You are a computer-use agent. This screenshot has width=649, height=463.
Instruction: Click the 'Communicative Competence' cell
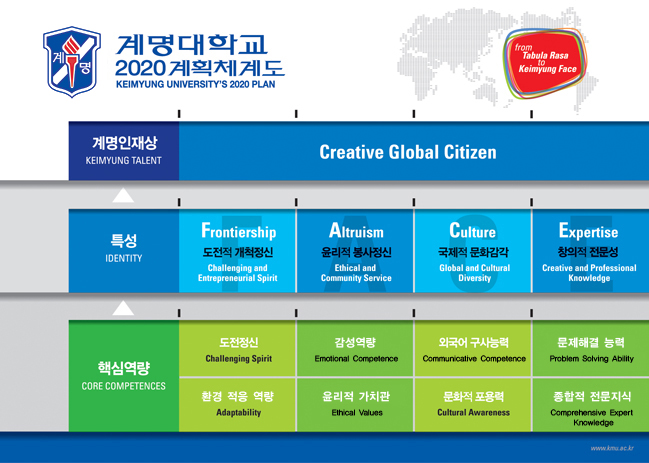pos(473,348)
